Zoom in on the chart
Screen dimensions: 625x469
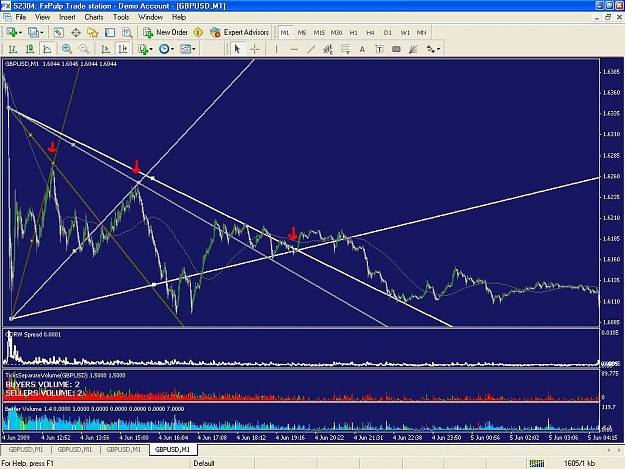[x=67, y=49]
